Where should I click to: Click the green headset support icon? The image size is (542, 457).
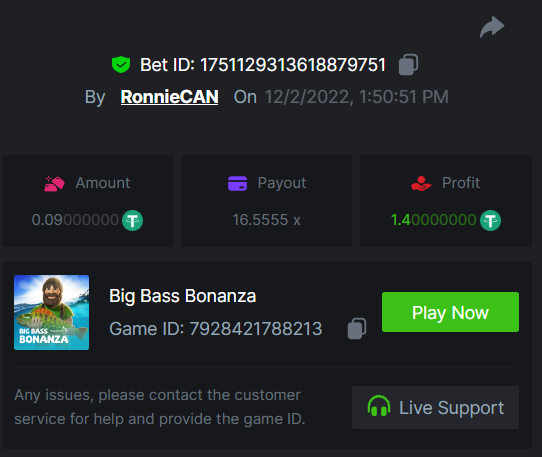(x=379, y=406)
